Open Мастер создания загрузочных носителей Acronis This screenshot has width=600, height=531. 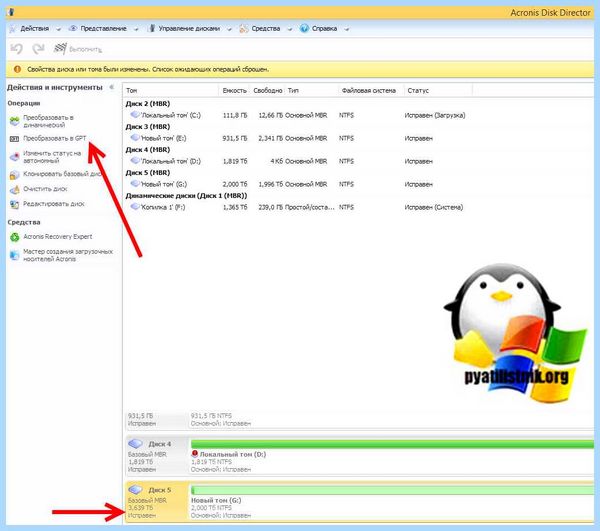(x=68, y=255)
